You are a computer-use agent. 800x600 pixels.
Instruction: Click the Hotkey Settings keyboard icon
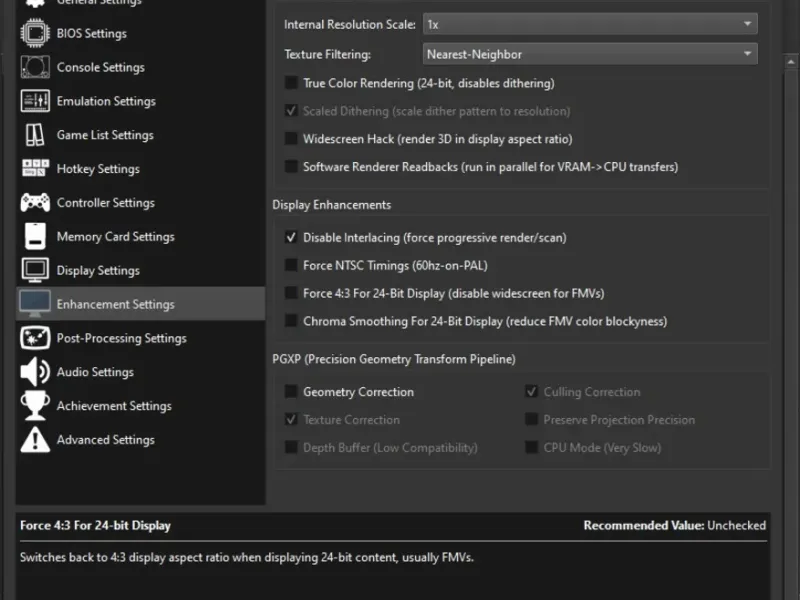pyautogui.click(x=35, y=169)
